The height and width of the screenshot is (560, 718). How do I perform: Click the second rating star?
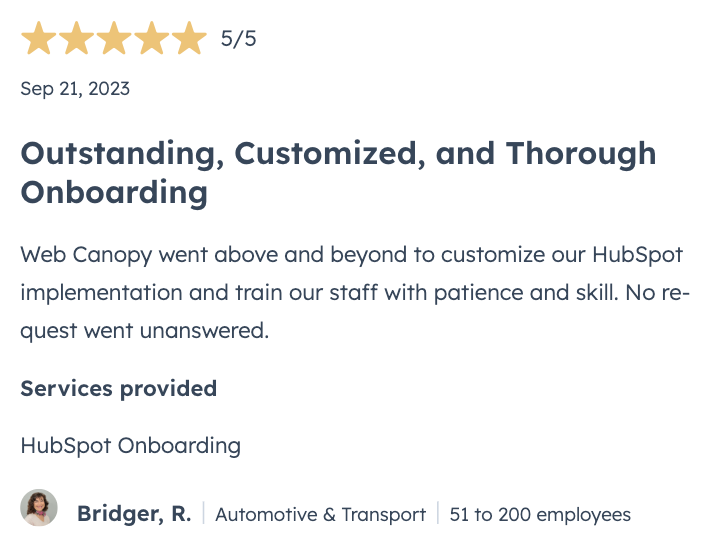click(x=76, y=38)
